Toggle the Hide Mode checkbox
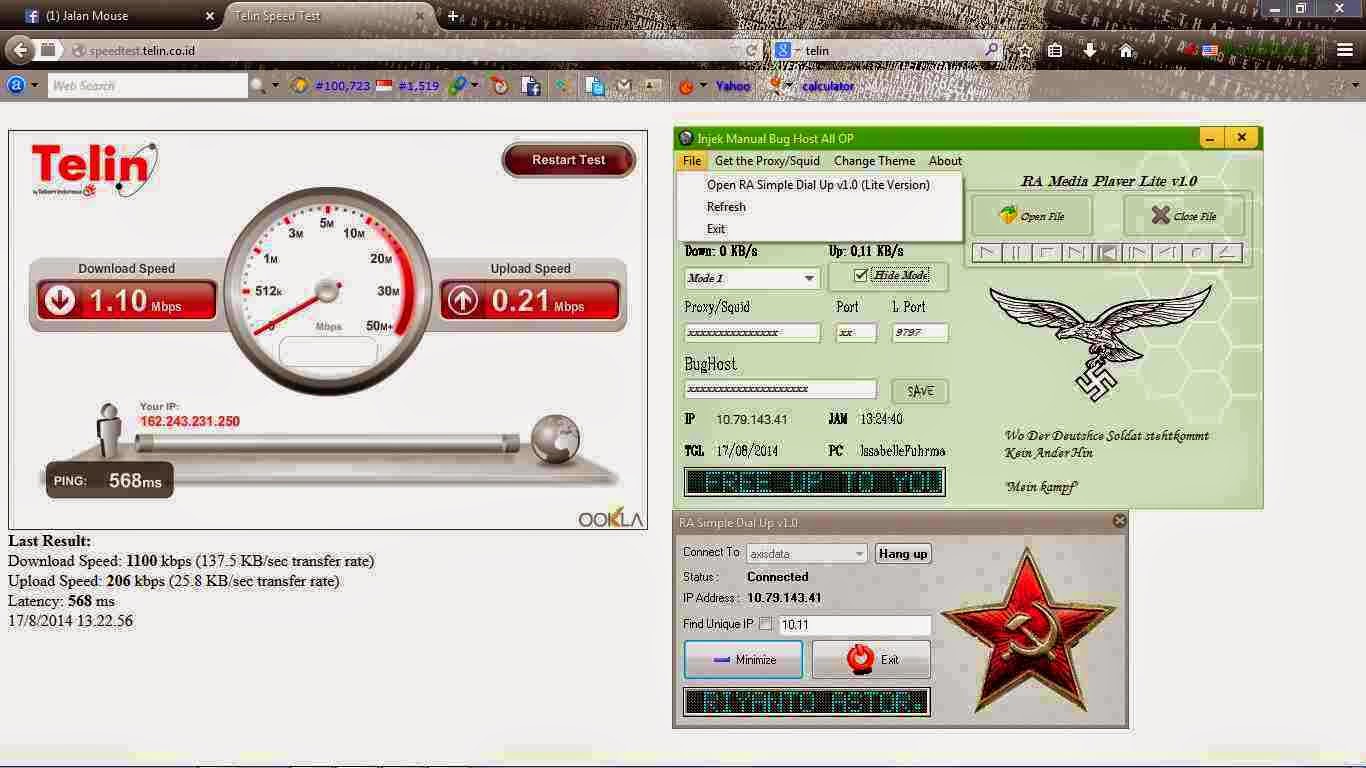Screen dimensions: 1366x768 (860, 275)
